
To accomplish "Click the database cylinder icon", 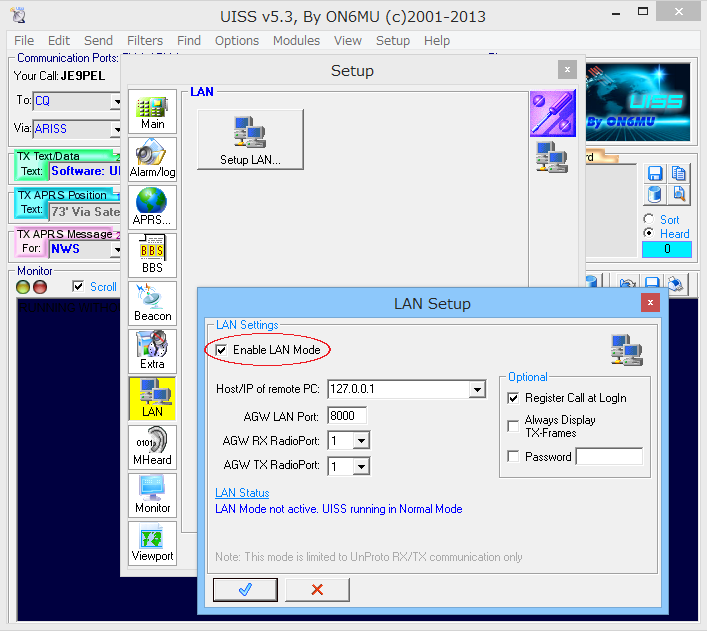I will [x=655, y=194].
